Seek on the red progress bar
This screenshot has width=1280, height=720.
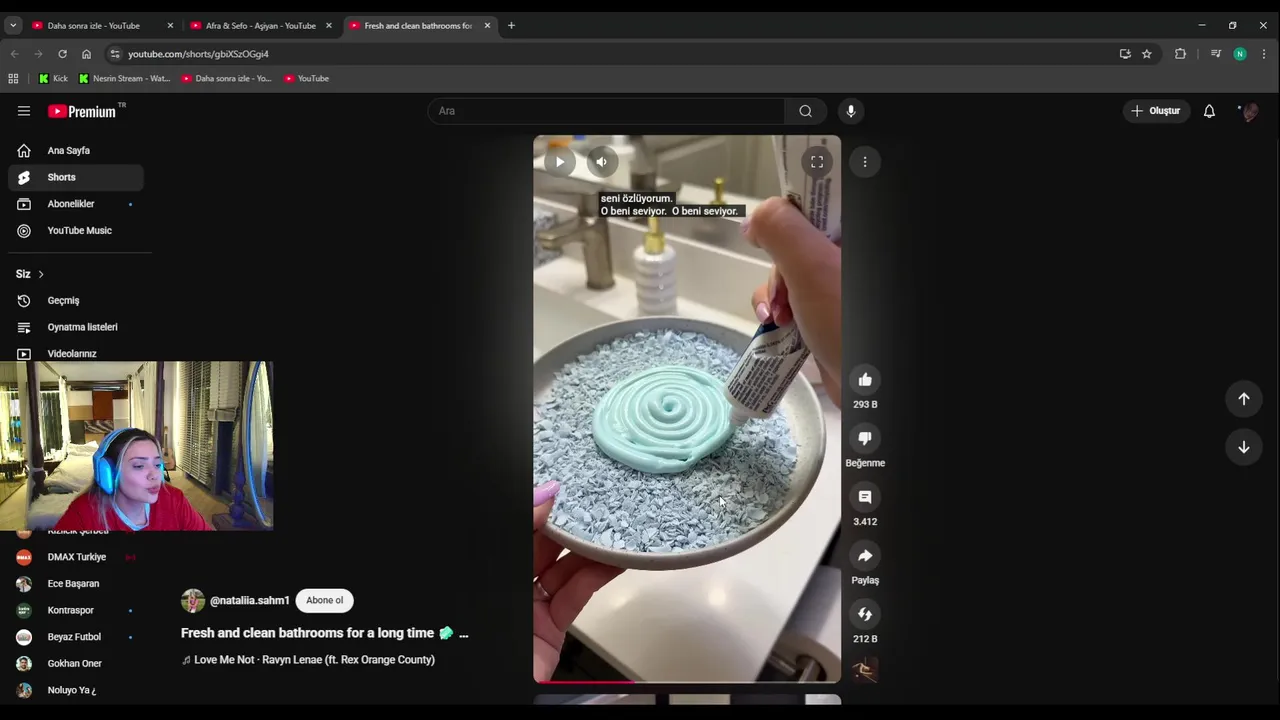[x=687, y=682]
